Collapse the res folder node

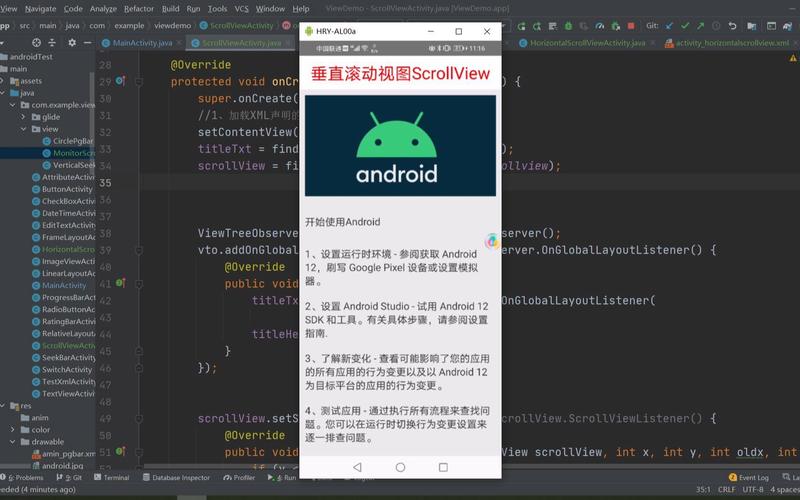[x=3, y=406]
